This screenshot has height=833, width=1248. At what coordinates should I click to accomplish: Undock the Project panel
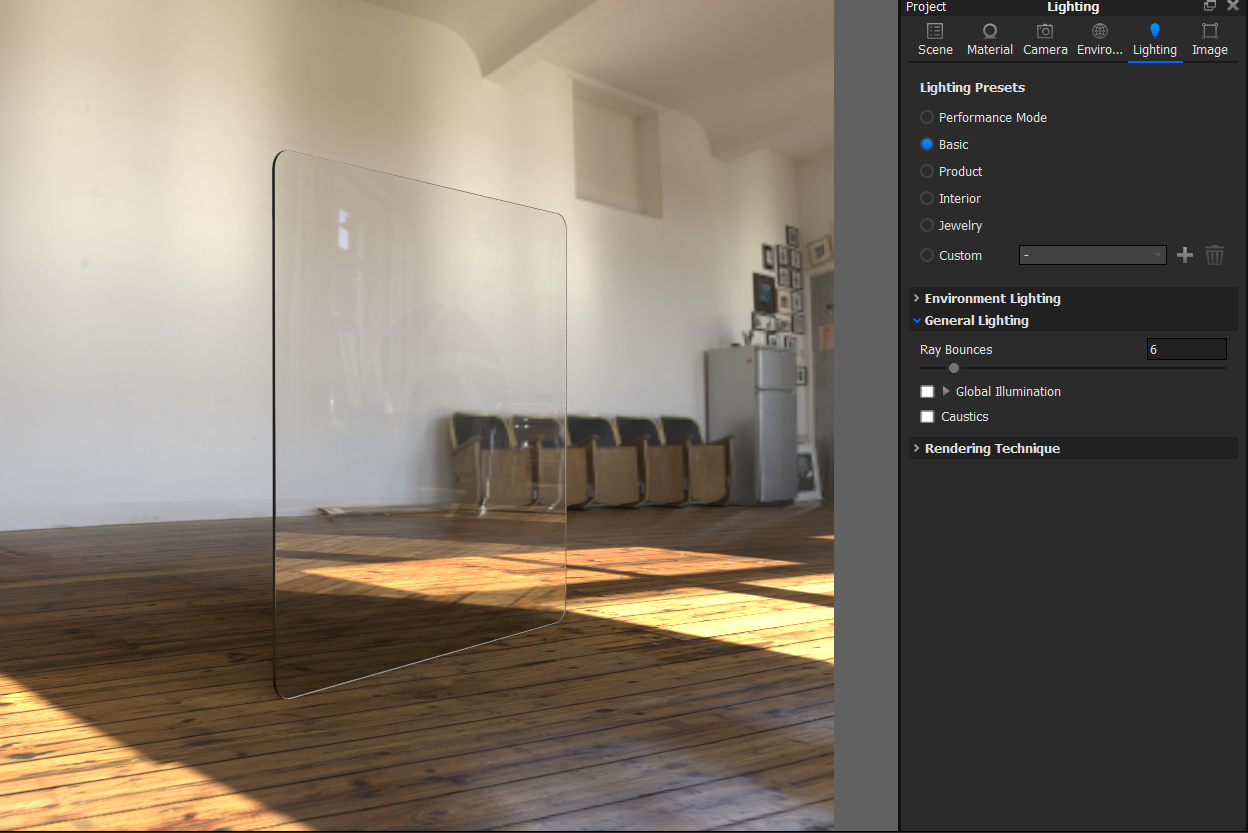1210,6
